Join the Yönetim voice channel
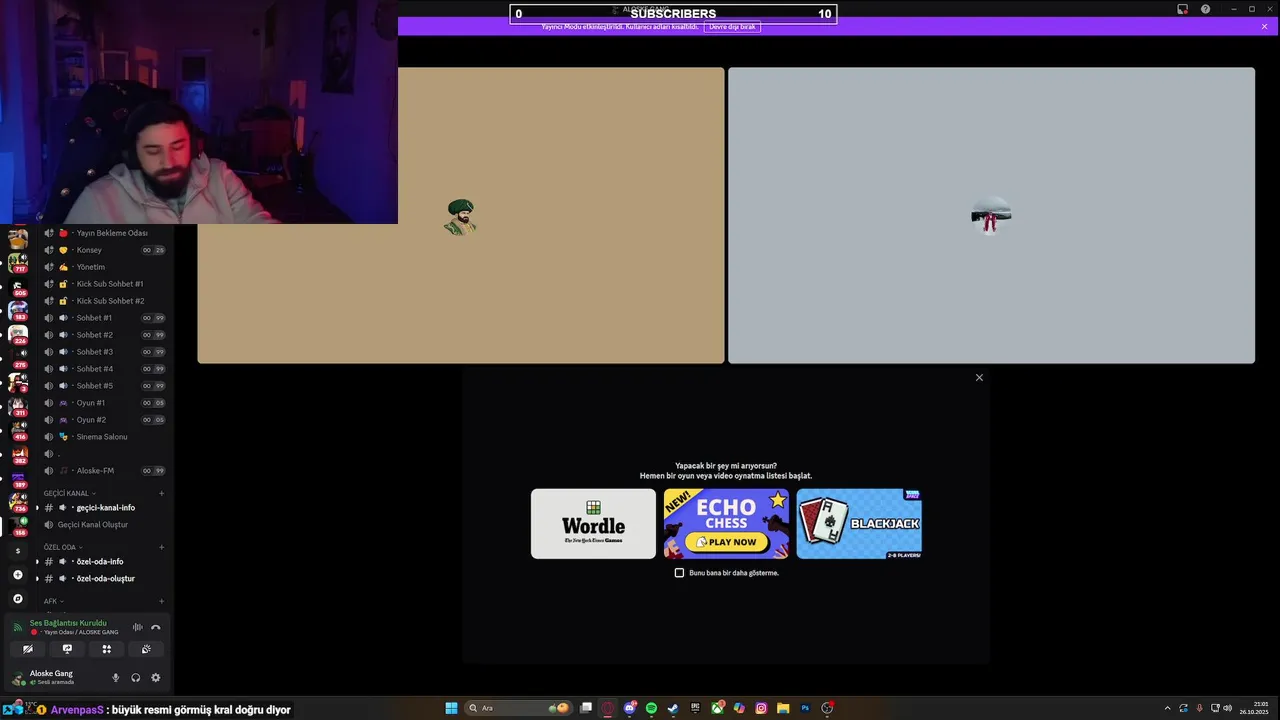This screenshot has width=1280, height=720. [104, 267]
